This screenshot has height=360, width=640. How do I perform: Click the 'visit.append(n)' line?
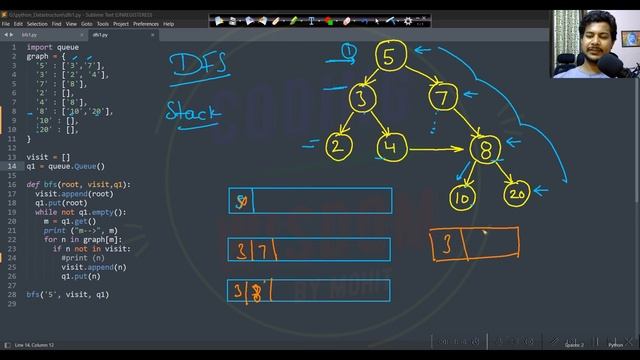tap(94, 267)
